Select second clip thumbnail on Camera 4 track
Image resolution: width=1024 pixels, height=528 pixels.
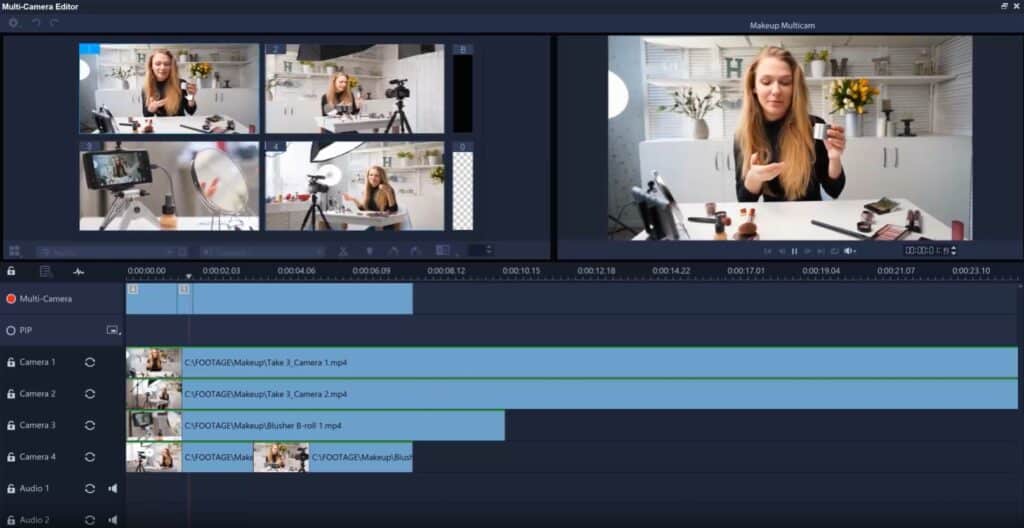281,457
